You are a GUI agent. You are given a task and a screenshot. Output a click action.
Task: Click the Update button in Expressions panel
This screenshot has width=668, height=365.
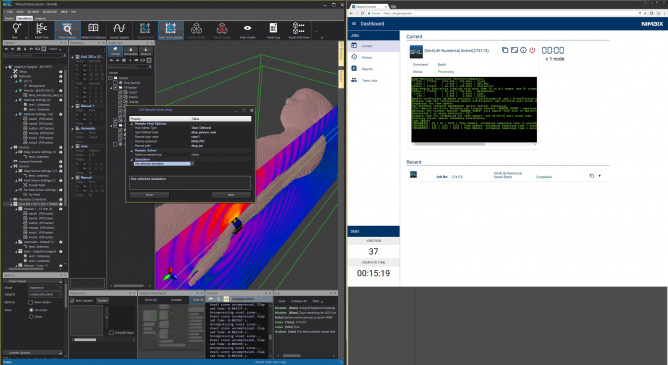point(103,300)
